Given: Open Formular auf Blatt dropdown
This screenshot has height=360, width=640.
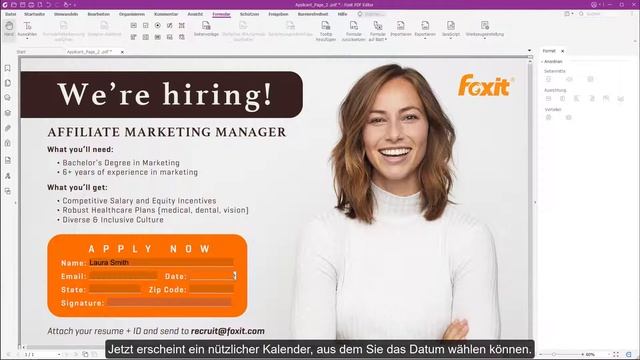Looking at the screenshot, I should point(386,40).
